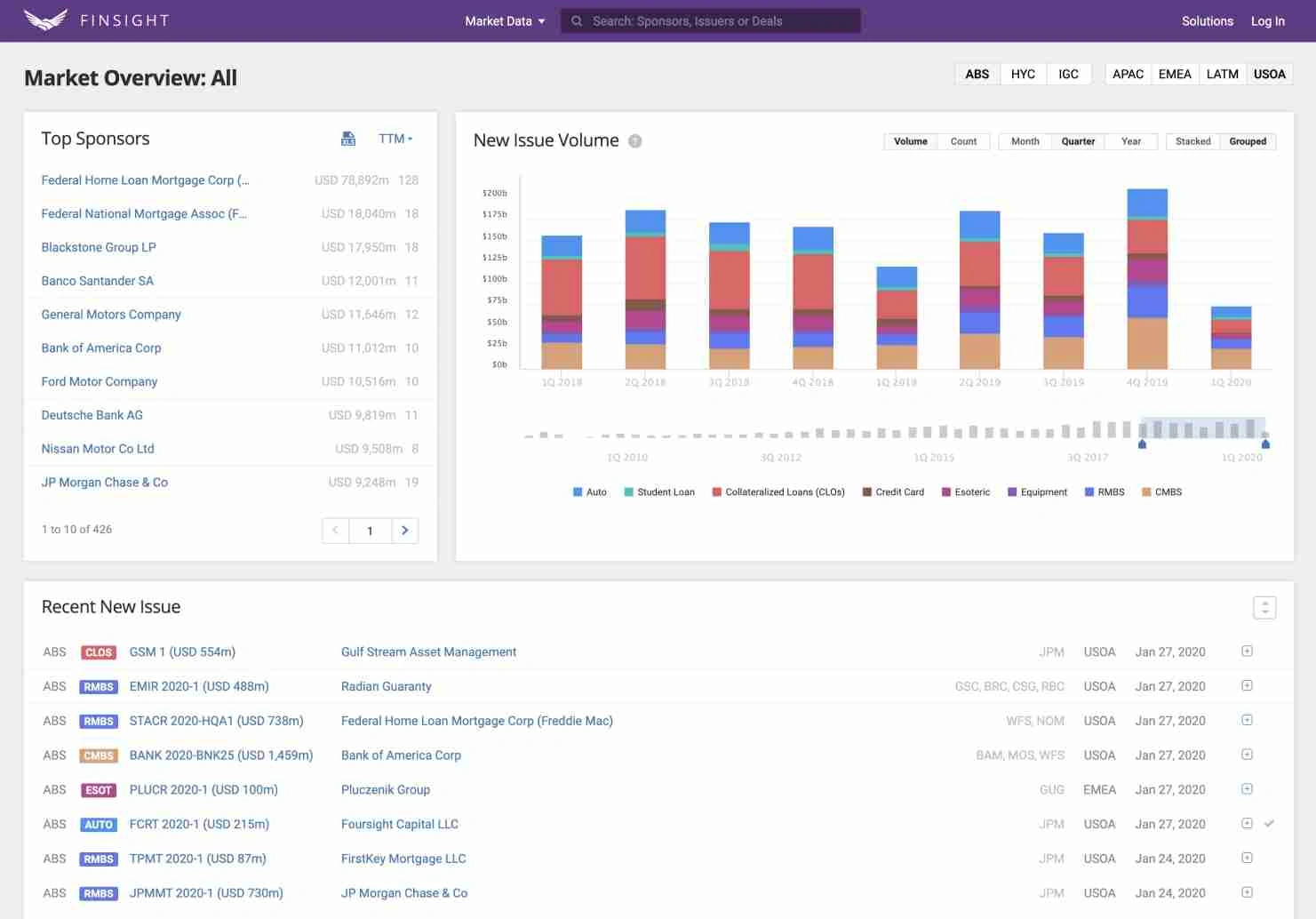The width and height of the screenshot is (1316, 919).
Task: Click RMBS badge on EMIR 2020-1
Action: 99,687
